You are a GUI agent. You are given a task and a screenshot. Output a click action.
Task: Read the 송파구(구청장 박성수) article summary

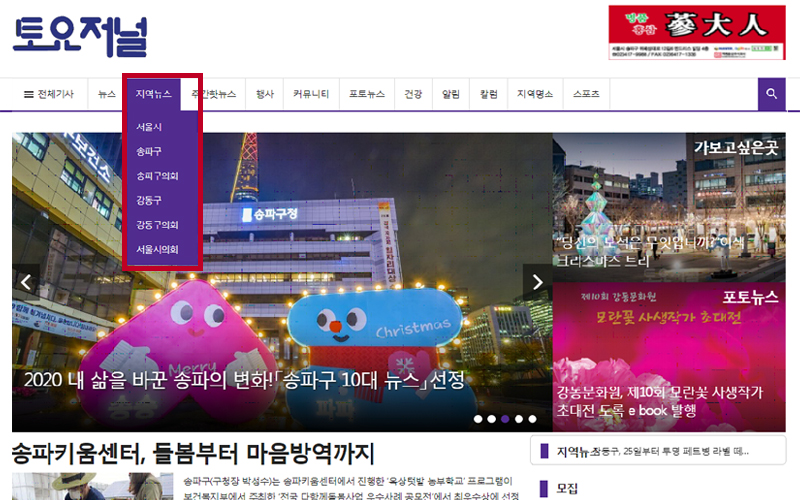tap(352, 488)
